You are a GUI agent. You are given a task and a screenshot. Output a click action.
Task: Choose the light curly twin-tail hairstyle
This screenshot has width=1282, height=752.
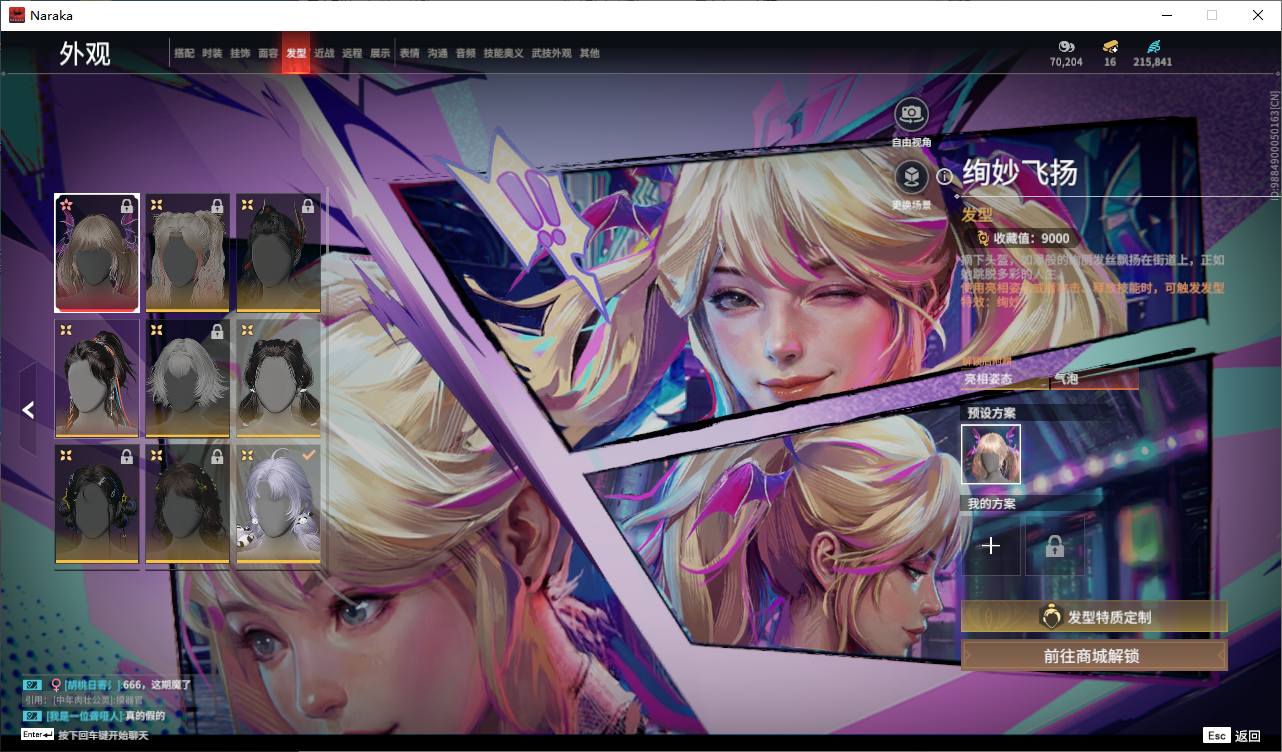click(188, 253)
